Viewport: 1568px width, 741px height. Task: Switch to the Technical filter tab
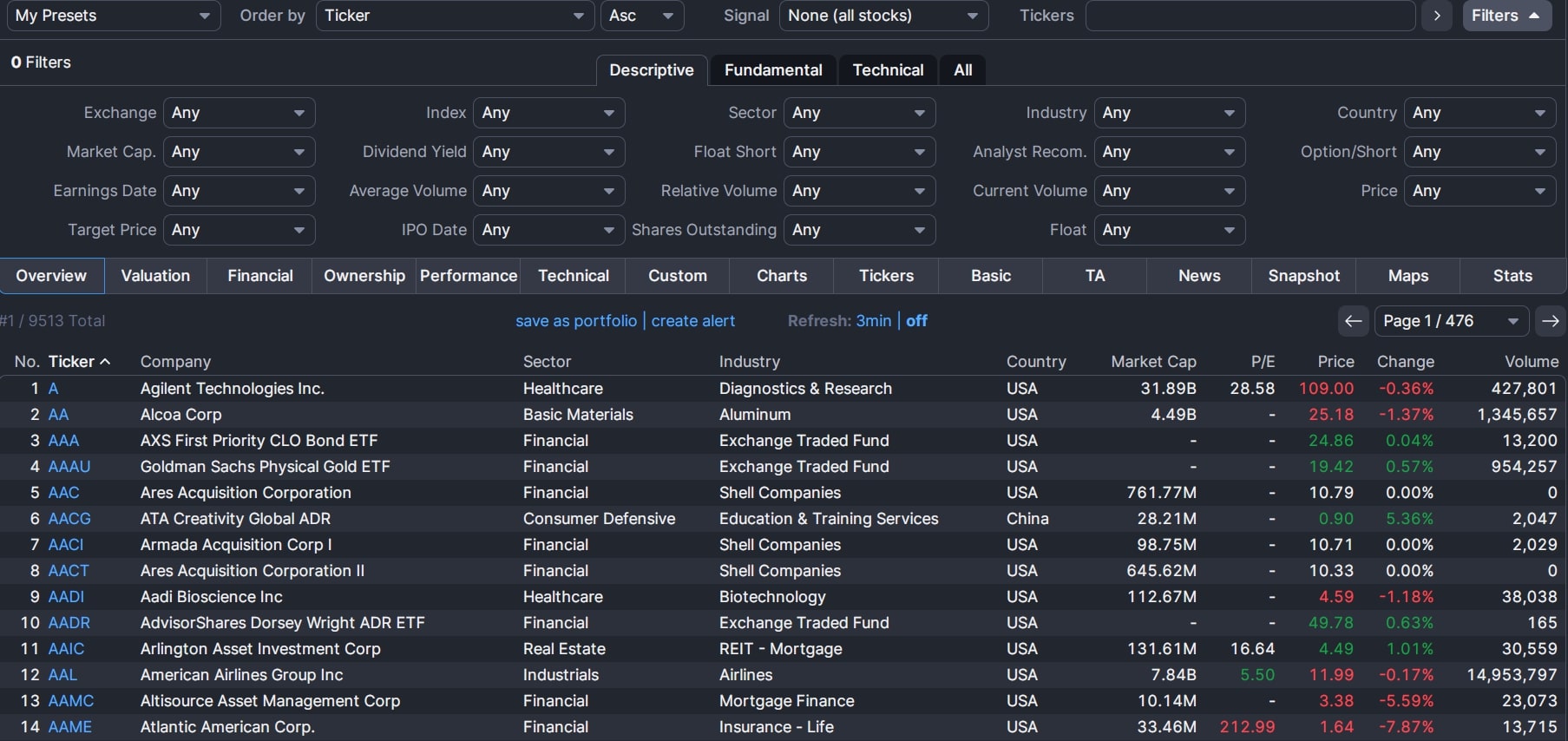point(888,70)
